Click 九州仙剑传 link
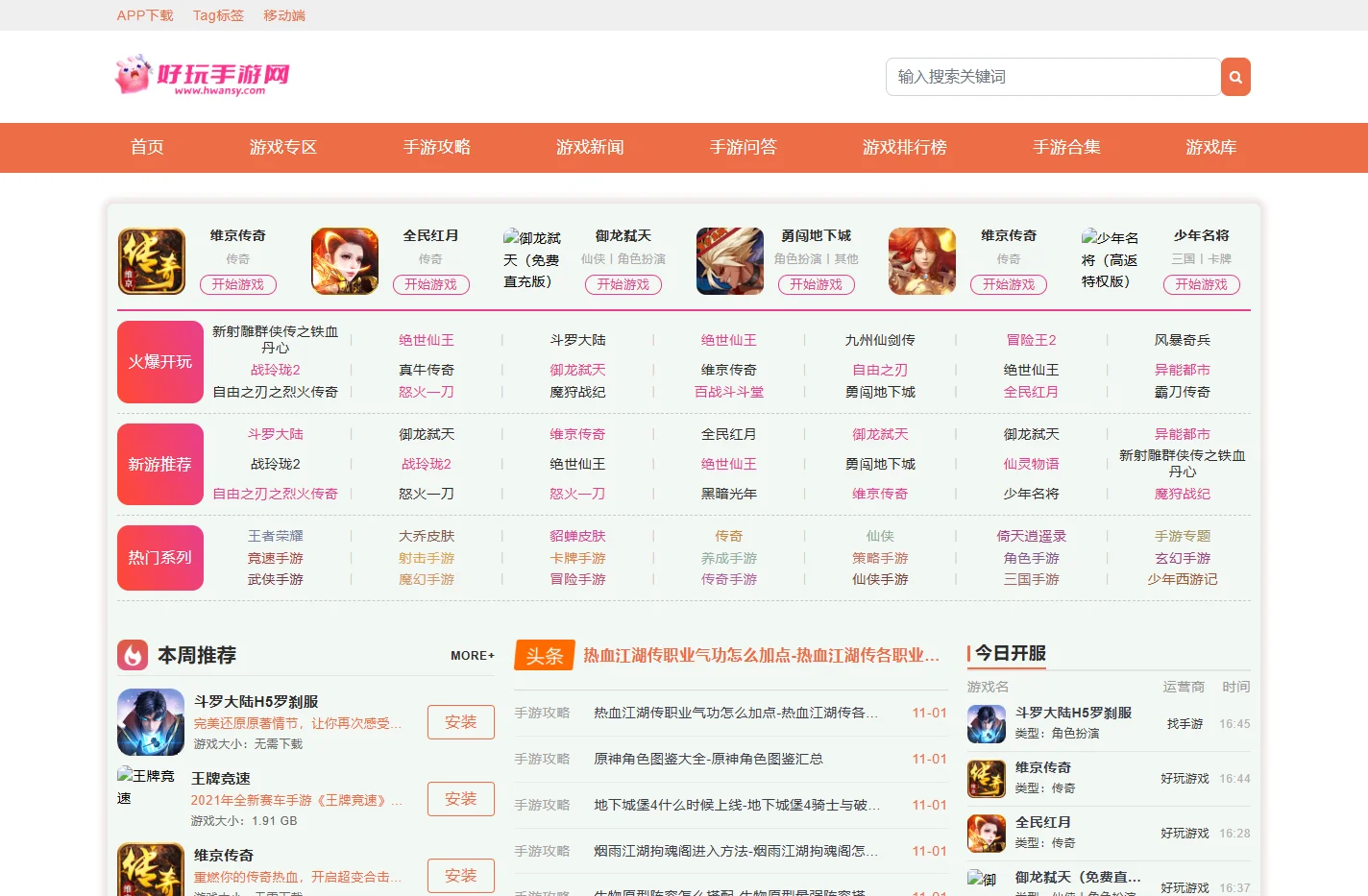The height and width of the screenshot is (896, 1368). [x=880, y=340]
